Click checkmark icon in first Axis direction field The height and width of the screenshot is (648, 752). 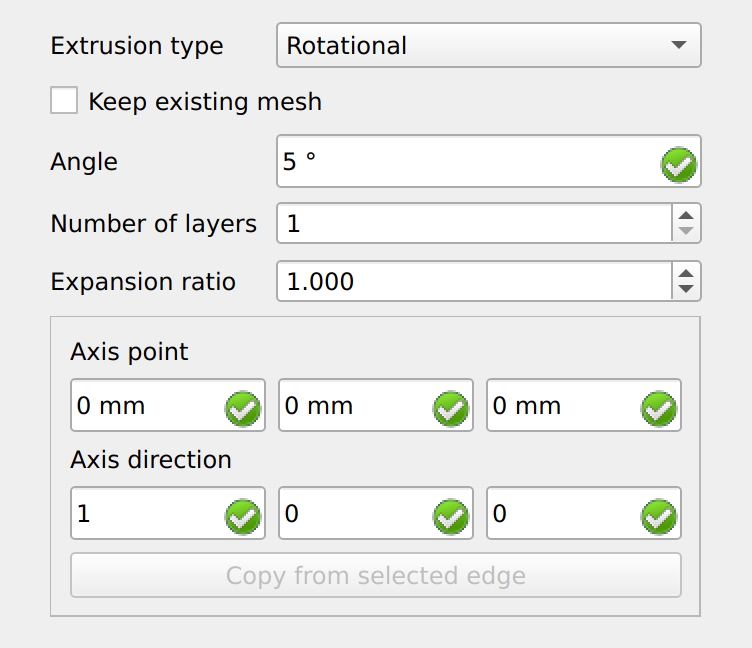tap(243, 517)
